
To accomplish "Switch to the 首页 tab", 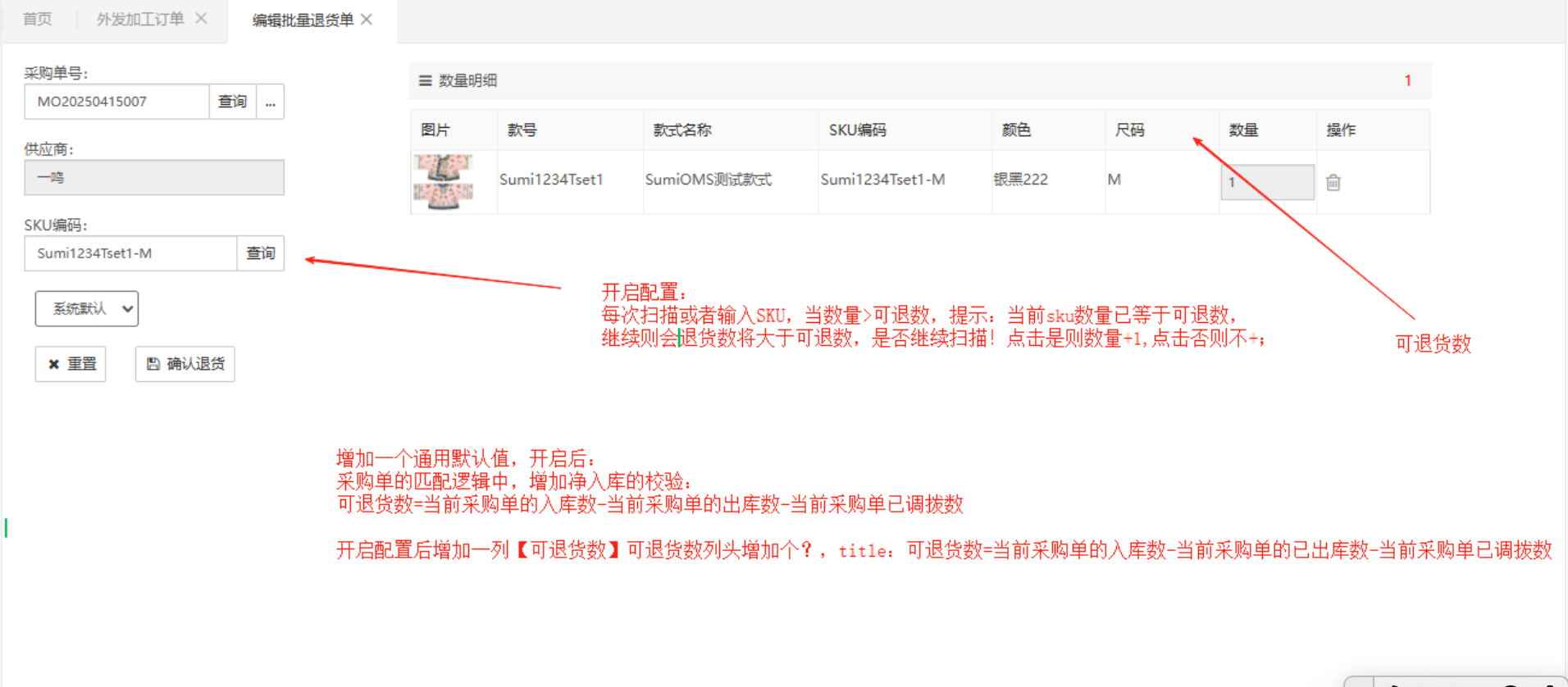I will (x=38, y=19).
